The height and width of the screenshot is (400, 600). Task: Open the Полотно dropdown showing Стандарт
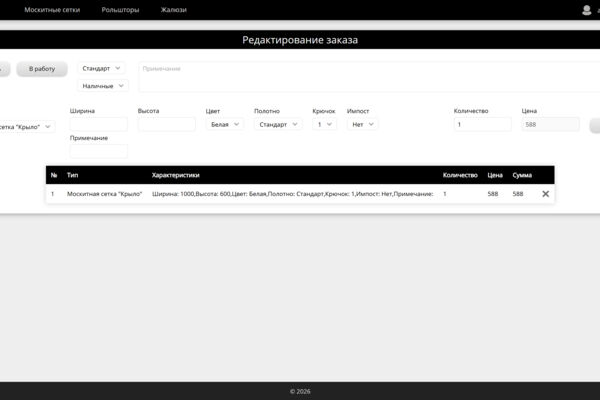tap(278, 124)
